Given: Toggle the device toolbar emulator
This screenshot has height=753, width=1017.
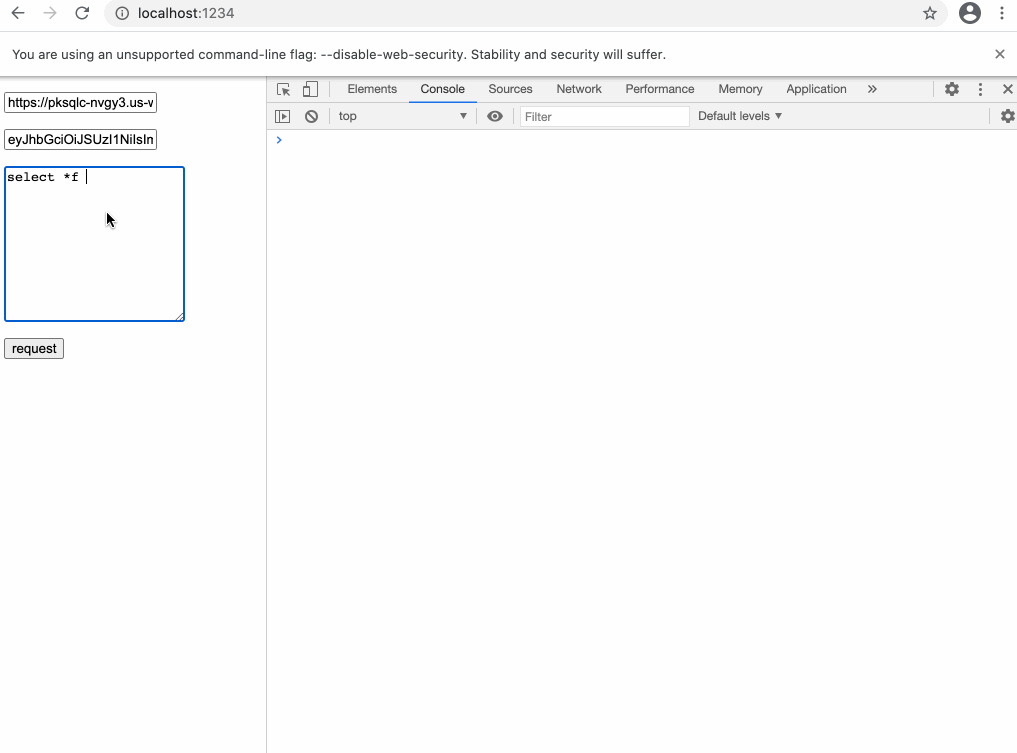Looking at the screenshot, I should click(x=310, y=89).
